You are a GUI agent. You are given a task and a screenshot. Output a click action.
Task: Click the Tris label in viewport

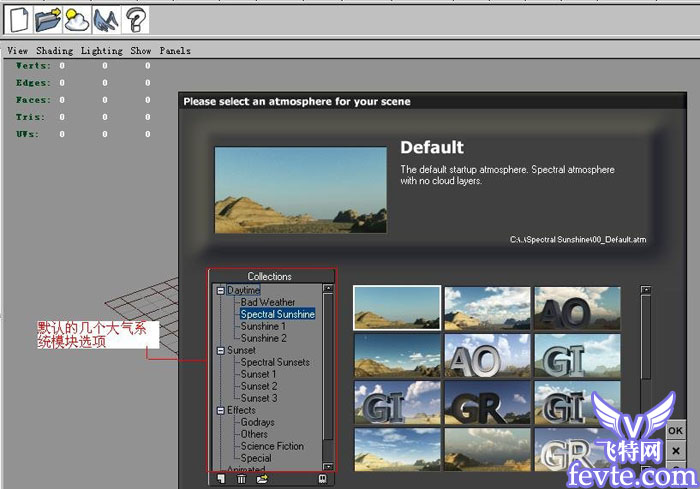tap(30, 117)
